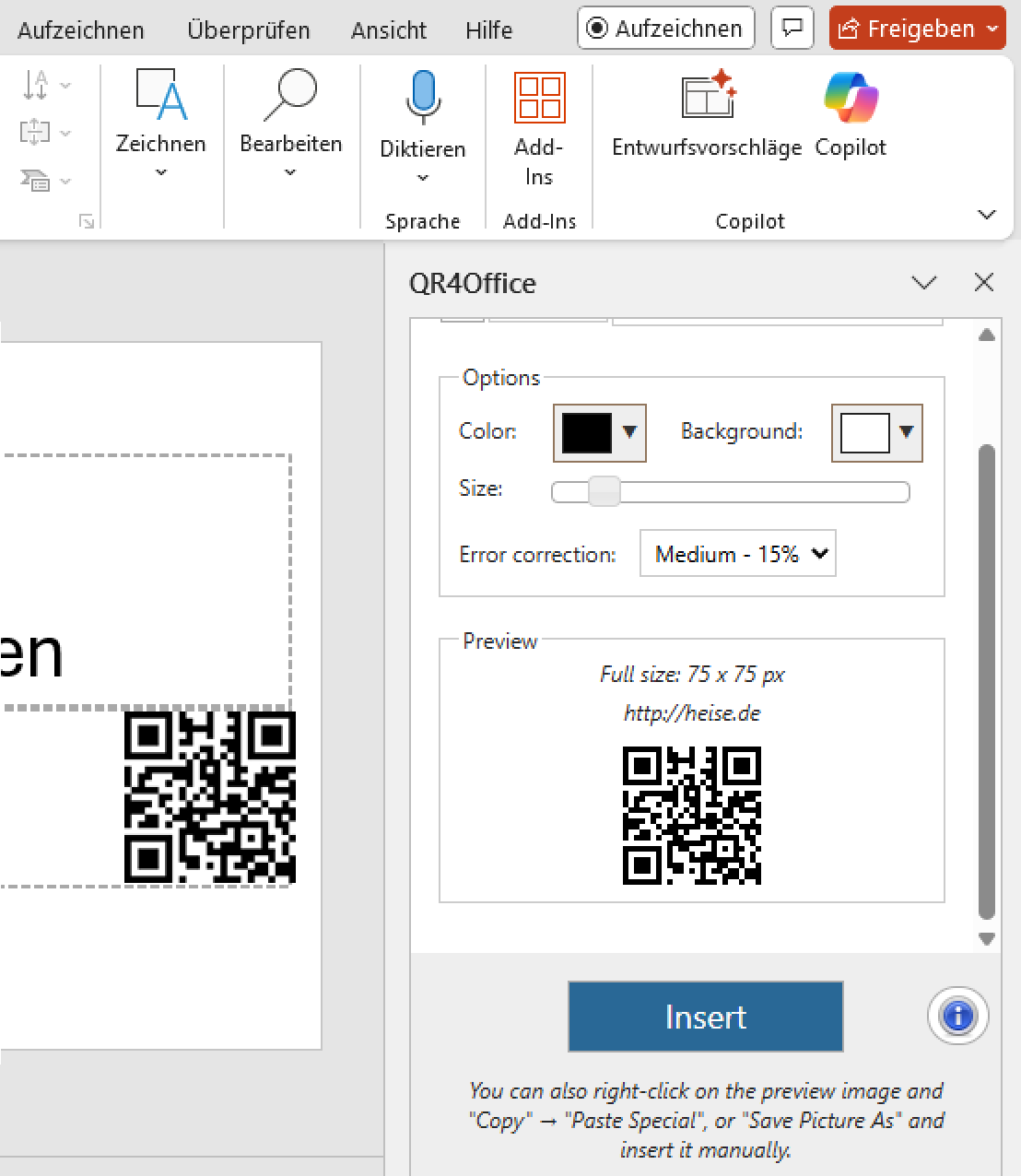The width and height of the screenshot is (1021, 1176).
Task: Open the Überprüfen ribbon tab
Action: pyautogui.click(x=248, y=30)
